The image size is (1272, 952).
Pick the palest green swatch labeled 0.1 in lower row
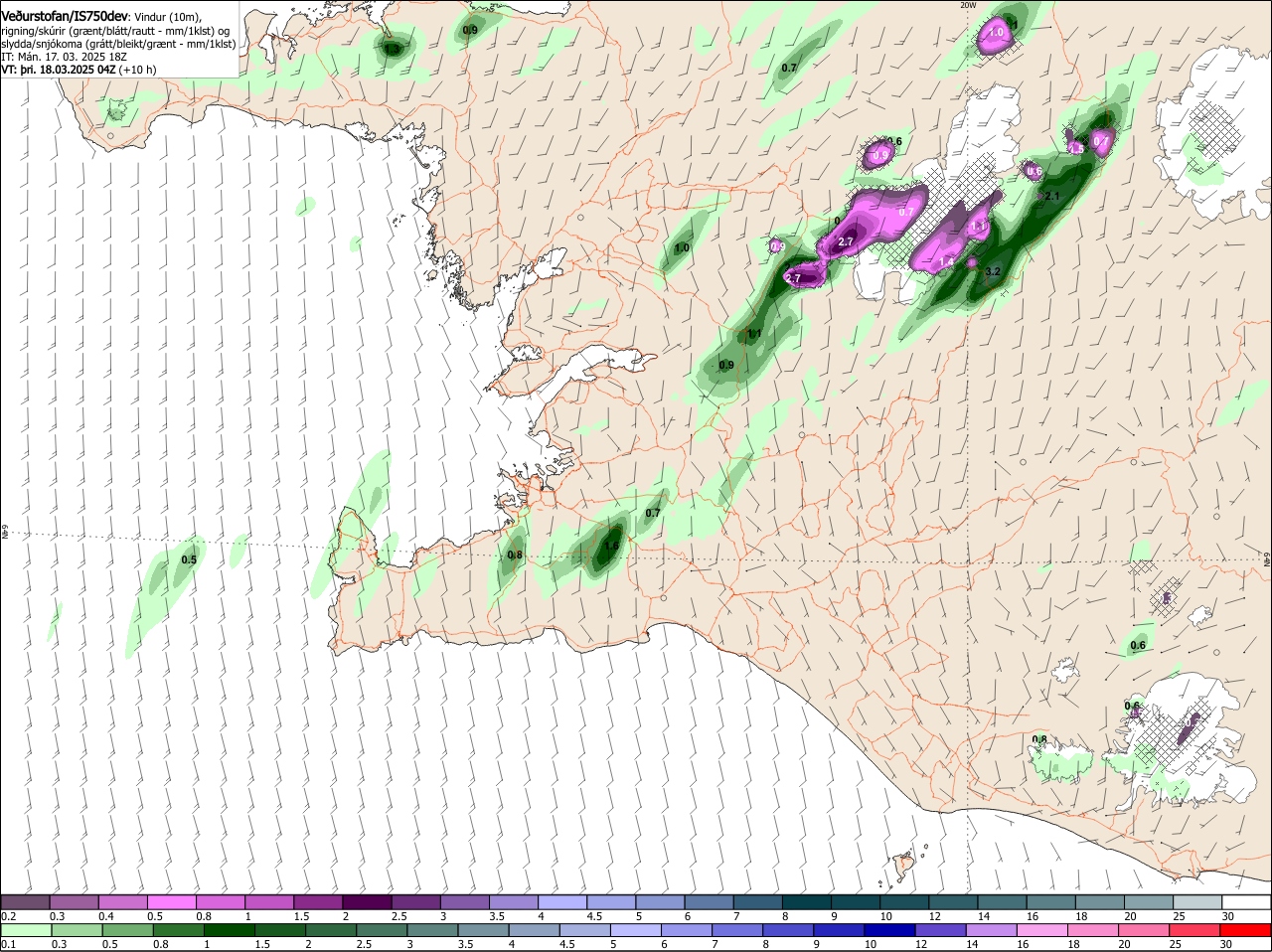(25, 930)
